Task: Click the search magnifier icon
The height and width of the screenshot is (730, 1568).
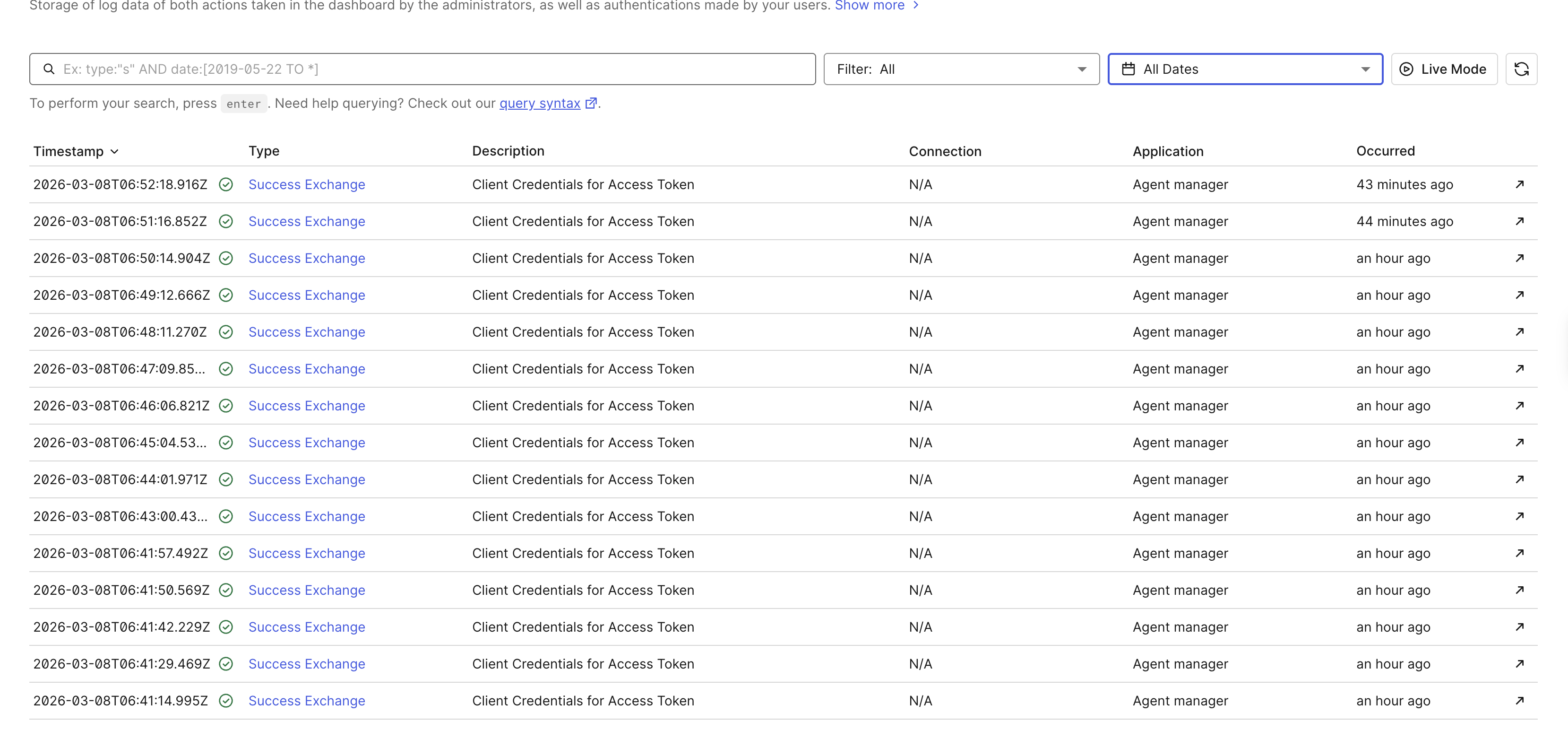Action: pos(49,69)
